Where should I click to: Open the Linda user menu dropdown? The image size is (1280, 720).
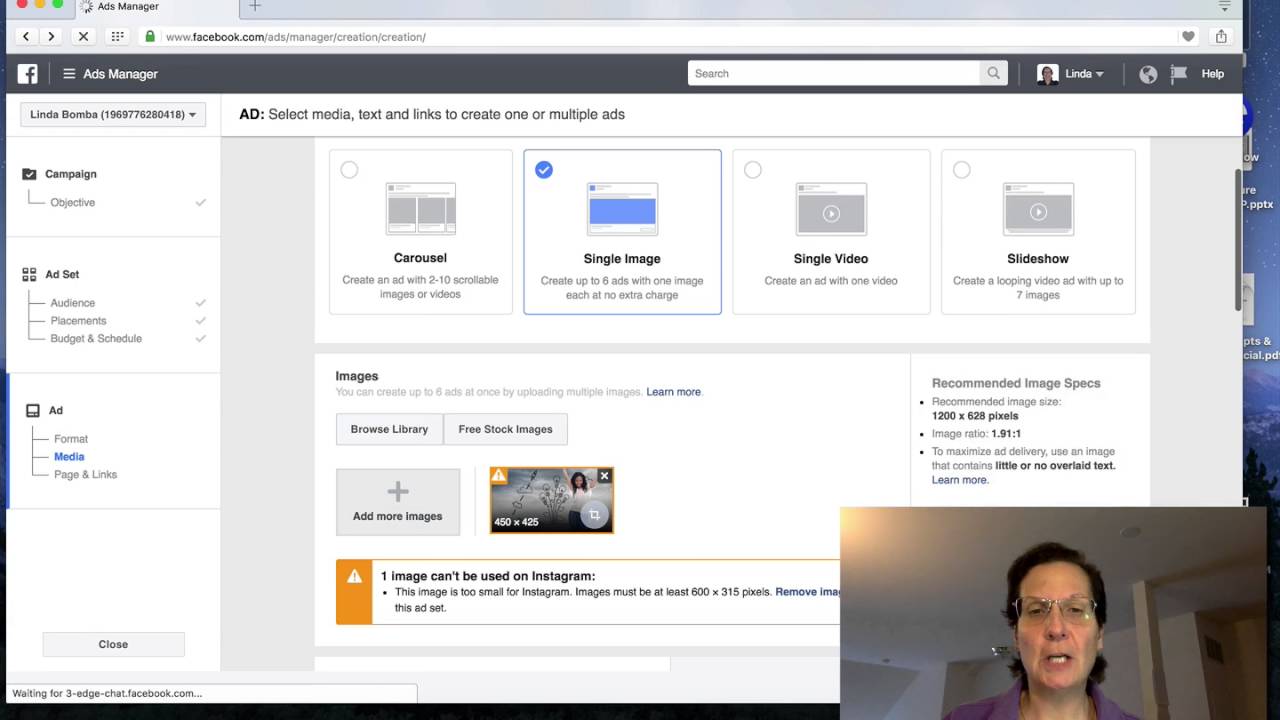click(1084, 74)
